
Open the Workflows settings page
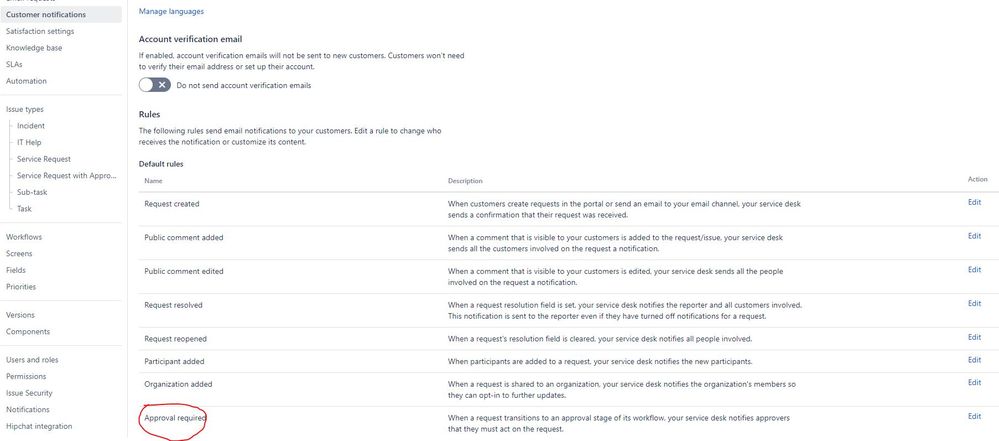tap(24, 237)
